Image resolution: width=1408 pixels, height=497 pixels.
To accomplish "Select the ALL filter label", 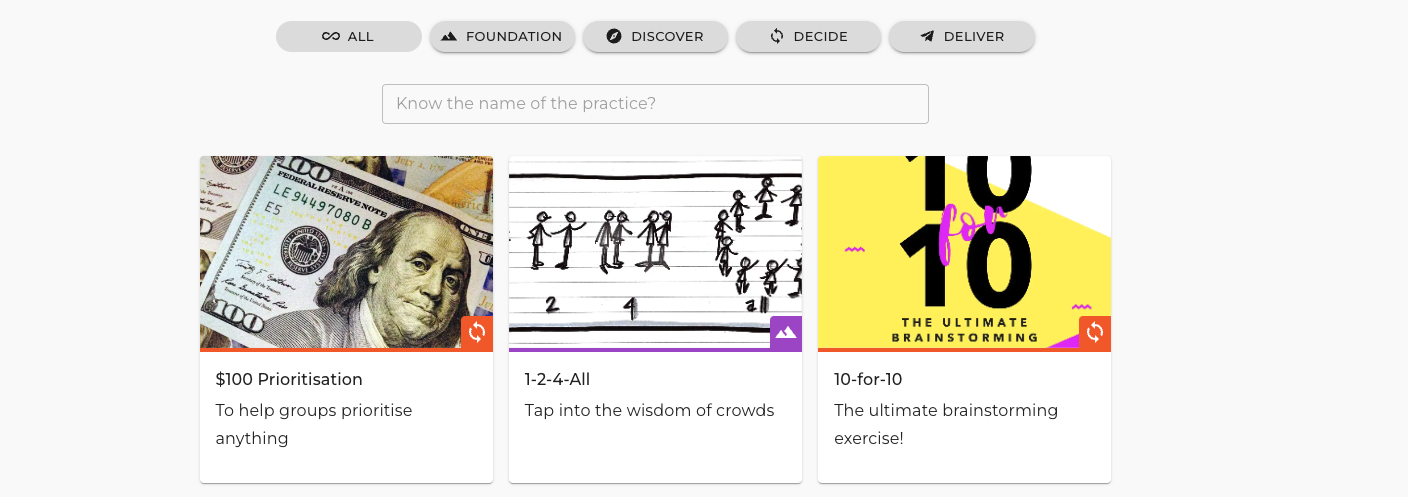I will [361, 37].
